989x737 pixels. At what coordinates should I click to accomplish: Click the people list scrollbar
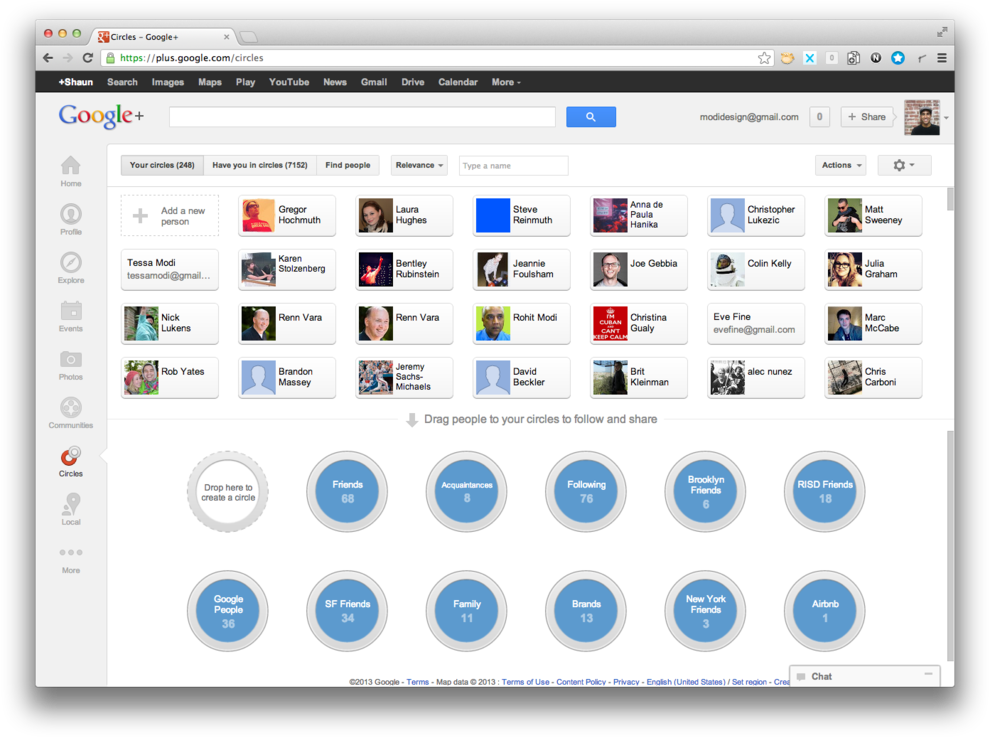pyautogui.click(x=950, y=199)
